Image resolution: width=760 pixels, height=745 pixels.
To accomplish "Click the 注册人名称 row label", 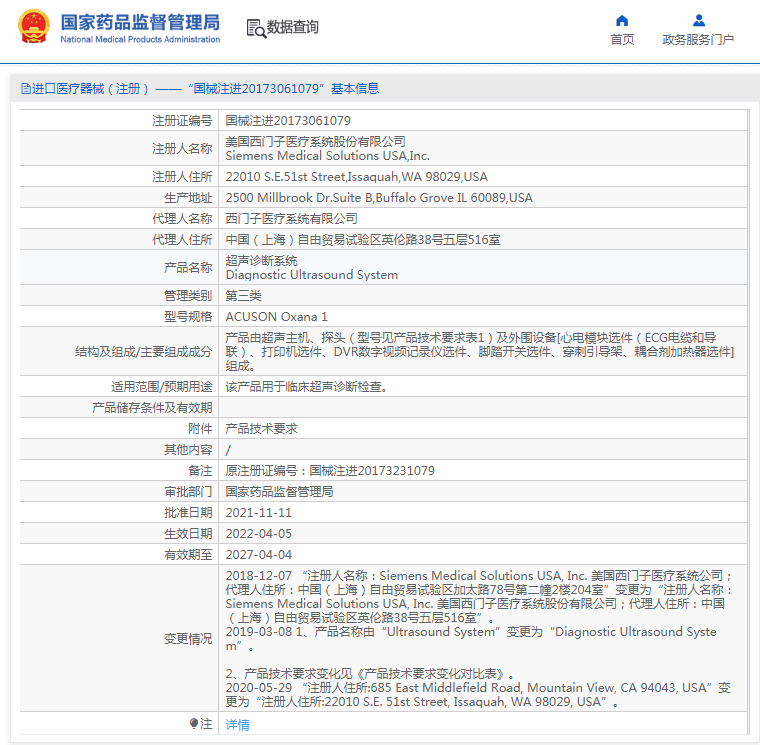I will (x=182, y=149).
